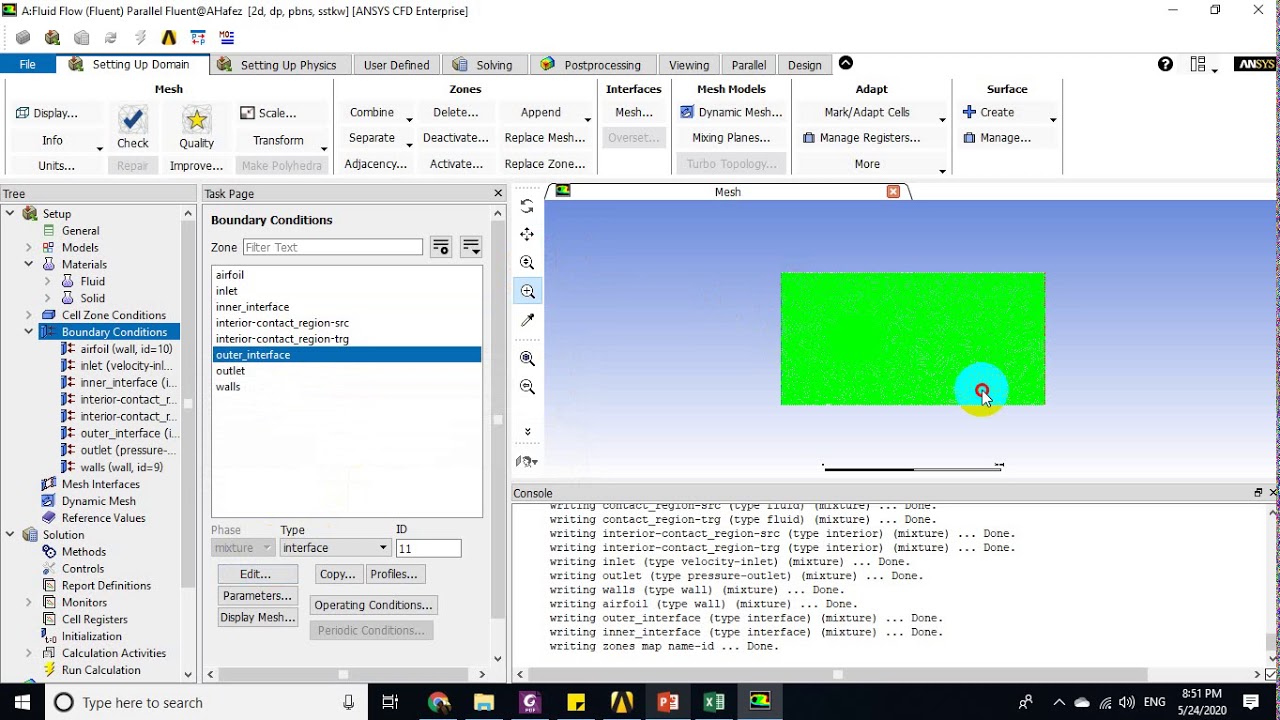Open the Postprocessing tab
The height and width of the screenshot is (720, 1280).
[x=592, y=65]
